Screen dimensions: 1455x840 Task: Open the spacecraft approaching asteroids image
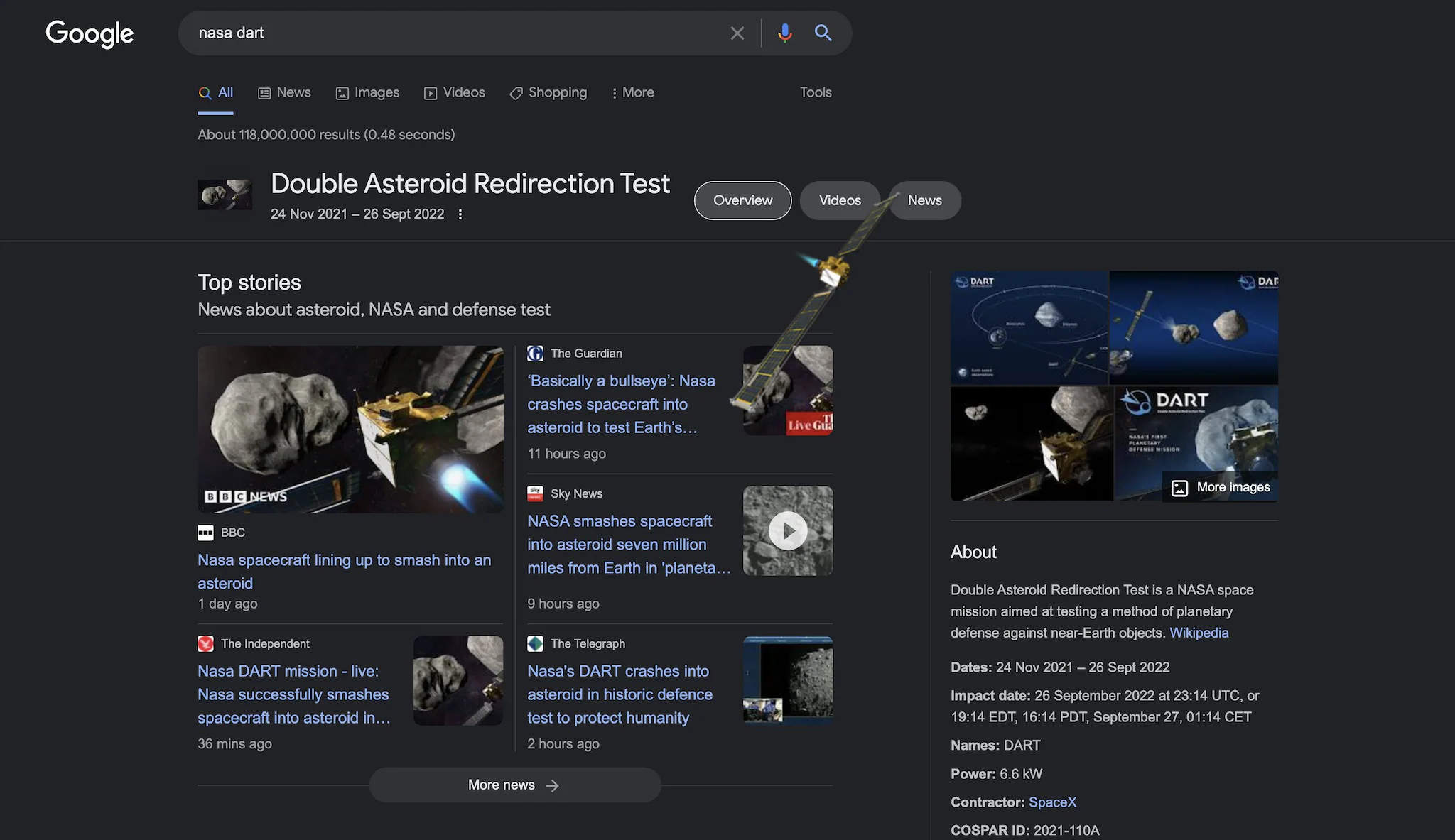pyautogui.click(x=1194, y=328)
